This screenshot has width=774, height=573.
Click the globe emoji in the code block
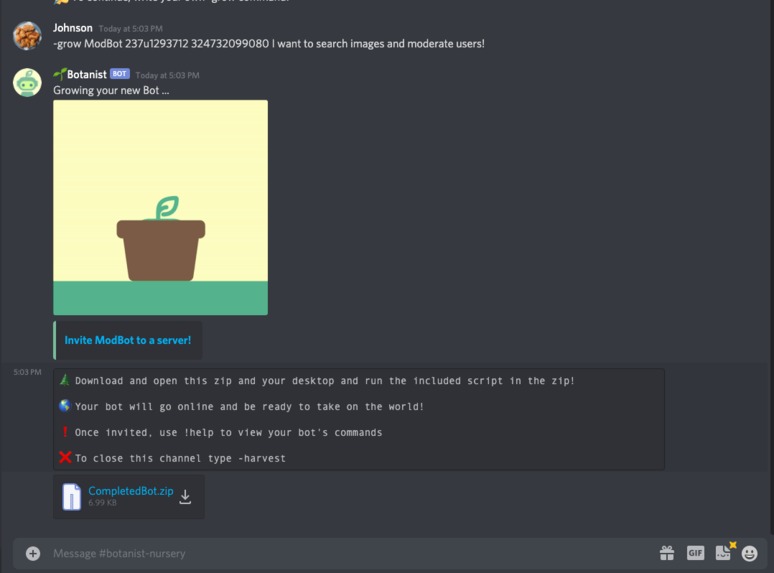(x=65, y=406)
